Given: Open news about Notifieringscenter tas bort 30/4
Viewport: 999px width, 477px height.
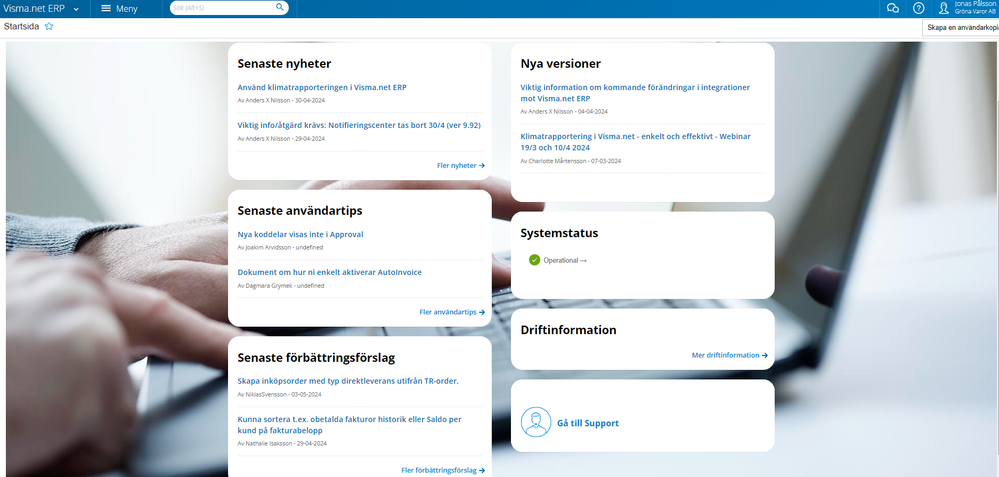Looking at the screenshot, I should coord(359,125).
